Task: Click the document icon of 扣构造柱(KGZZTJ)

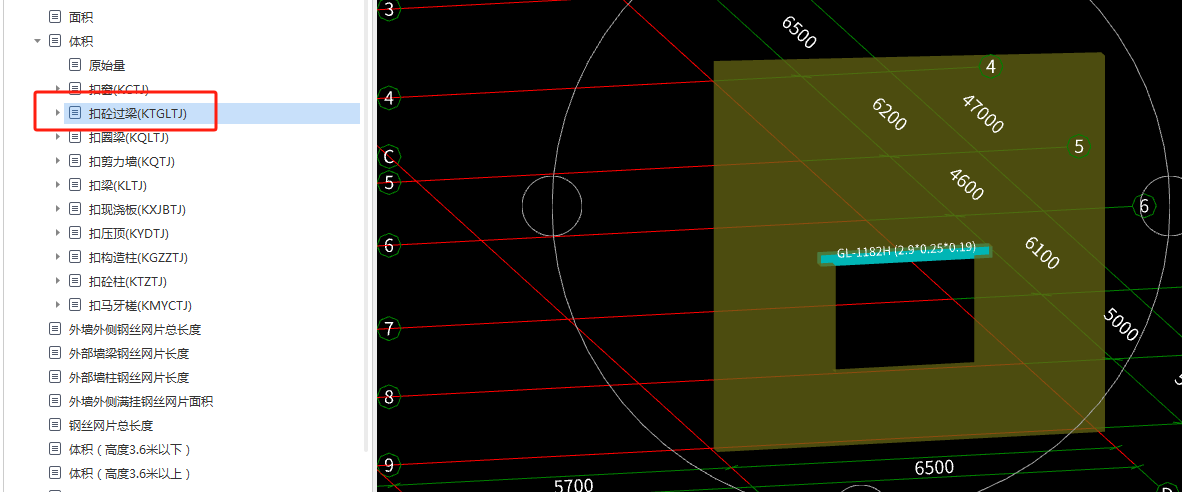Action: [x=74, y=257]
